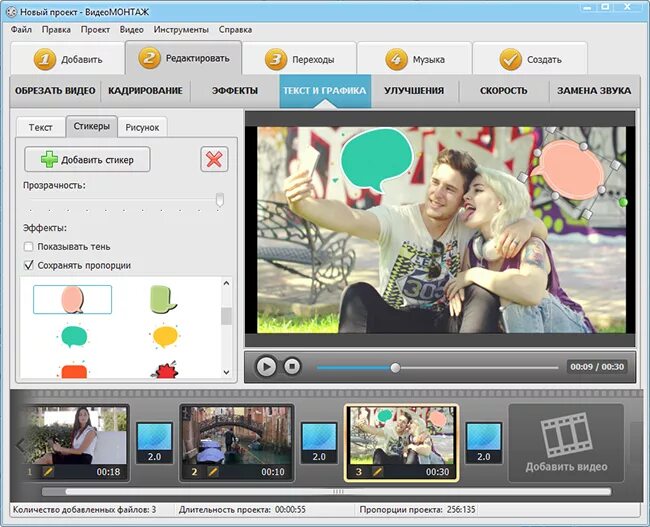650x527 pixels.
Task: Click the sticker list scrollbar thumb
Action: click(226, 316)
